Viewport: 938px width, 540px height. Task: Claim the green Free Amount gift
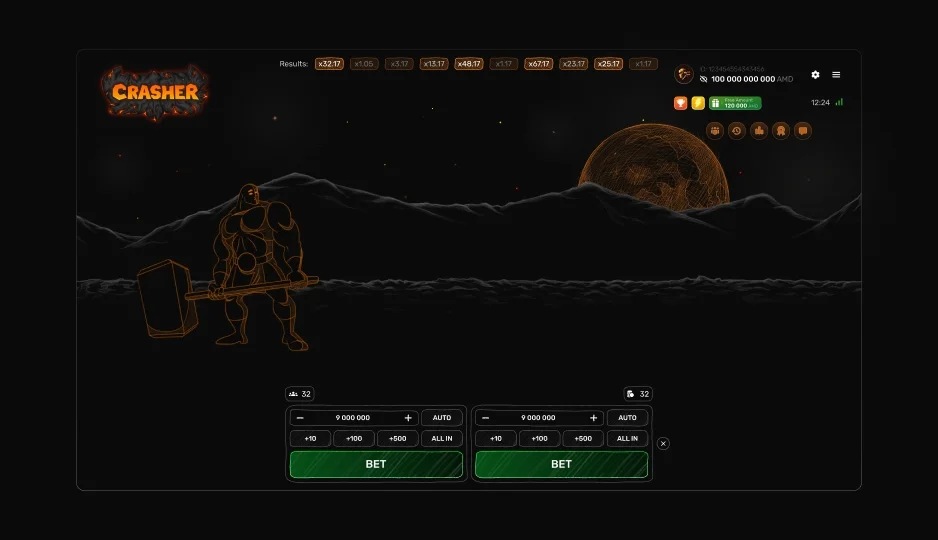point(735,103)
